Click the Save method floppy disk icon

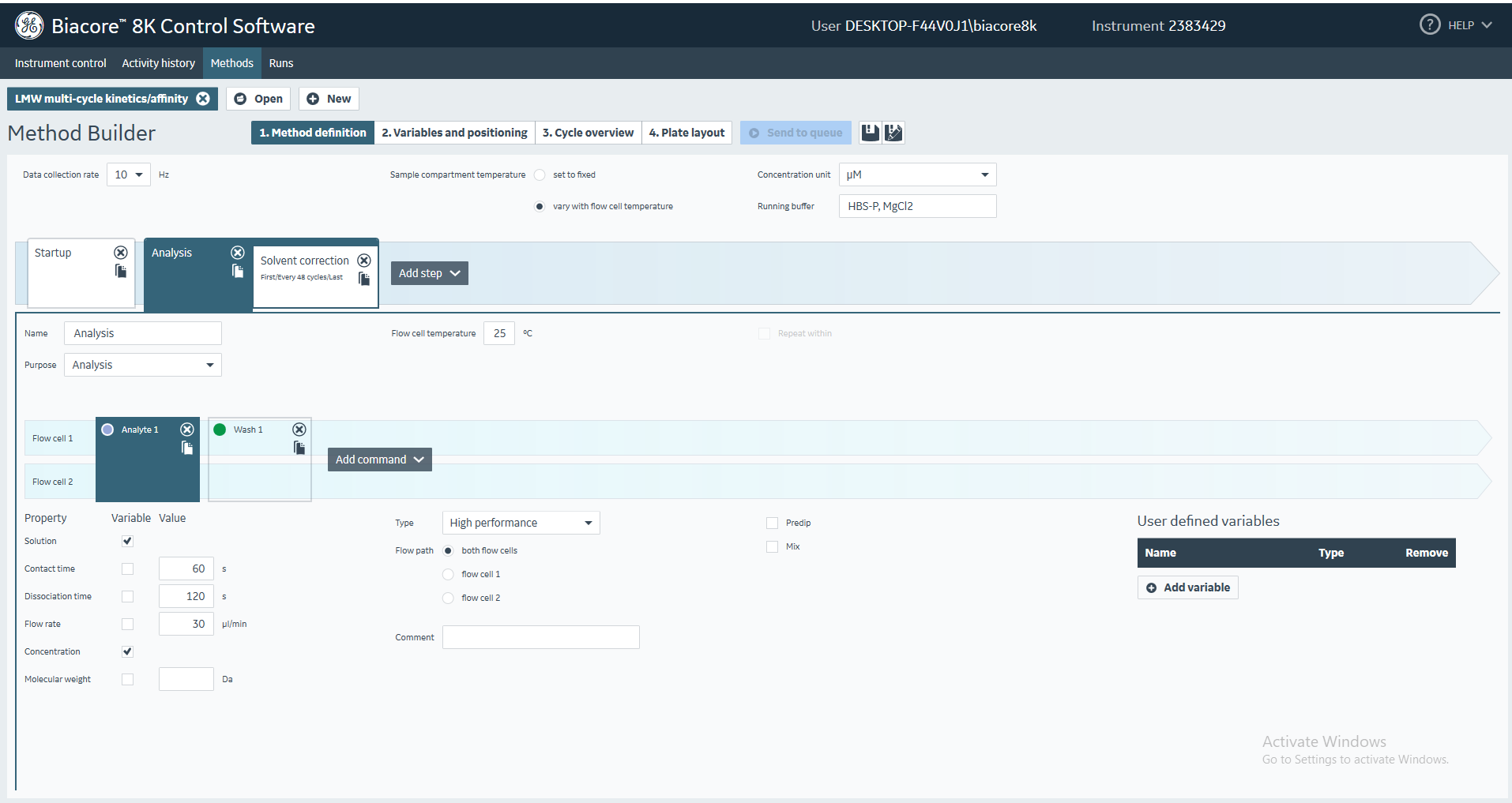(870, 133)
